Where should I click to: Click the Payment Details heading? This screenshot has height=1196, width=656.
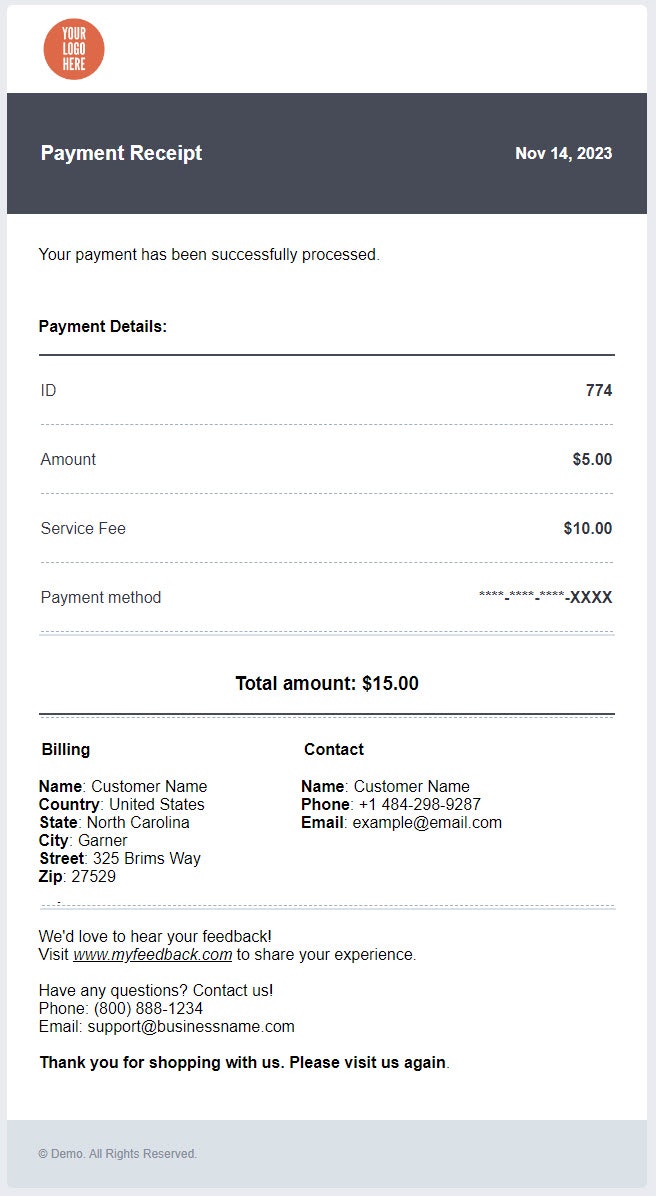tap(103, 327)
